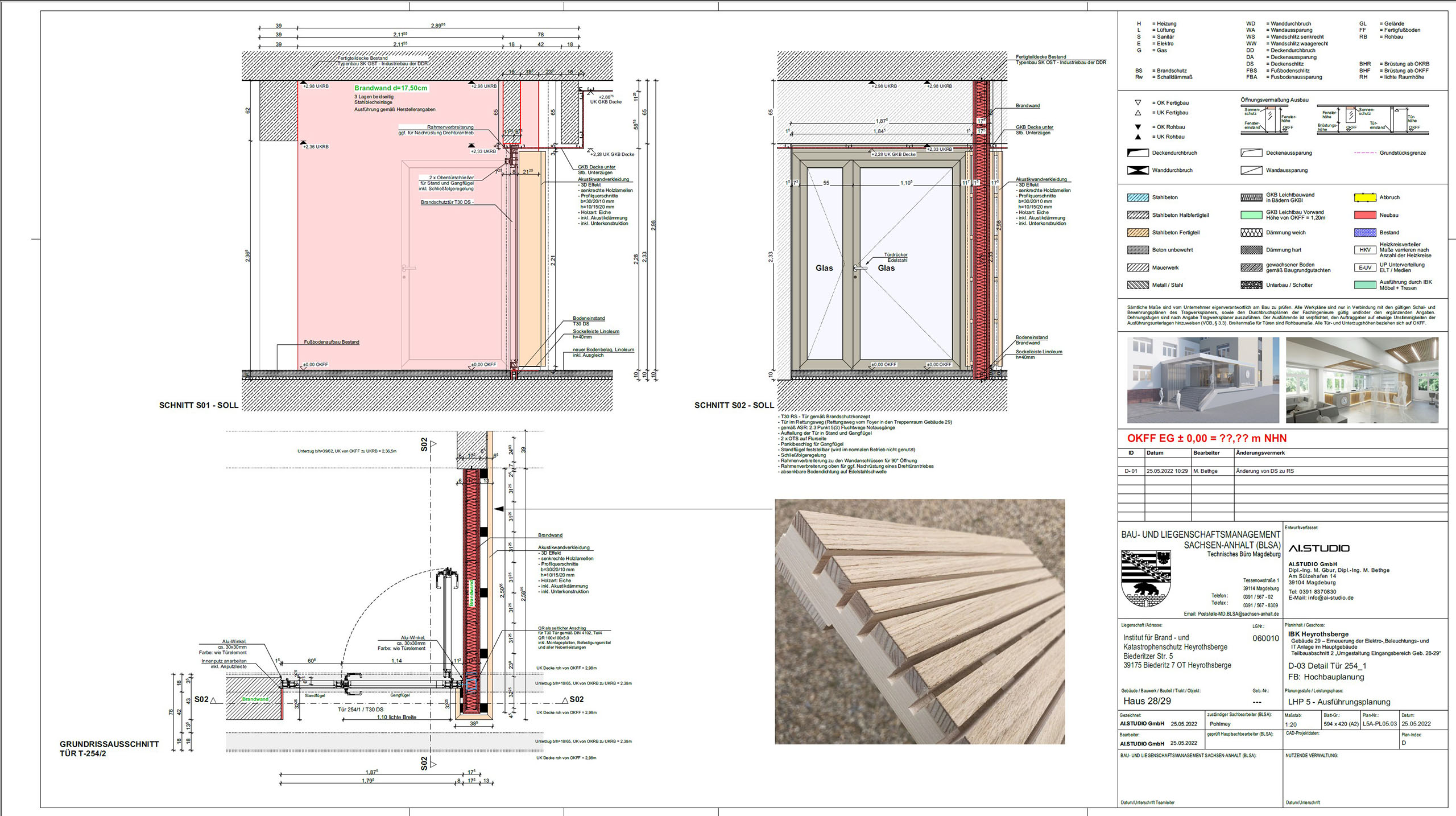
Task: Open the interior foyer rendering thumbnail
Action: pyautogui.click(x=1362, y=380)
